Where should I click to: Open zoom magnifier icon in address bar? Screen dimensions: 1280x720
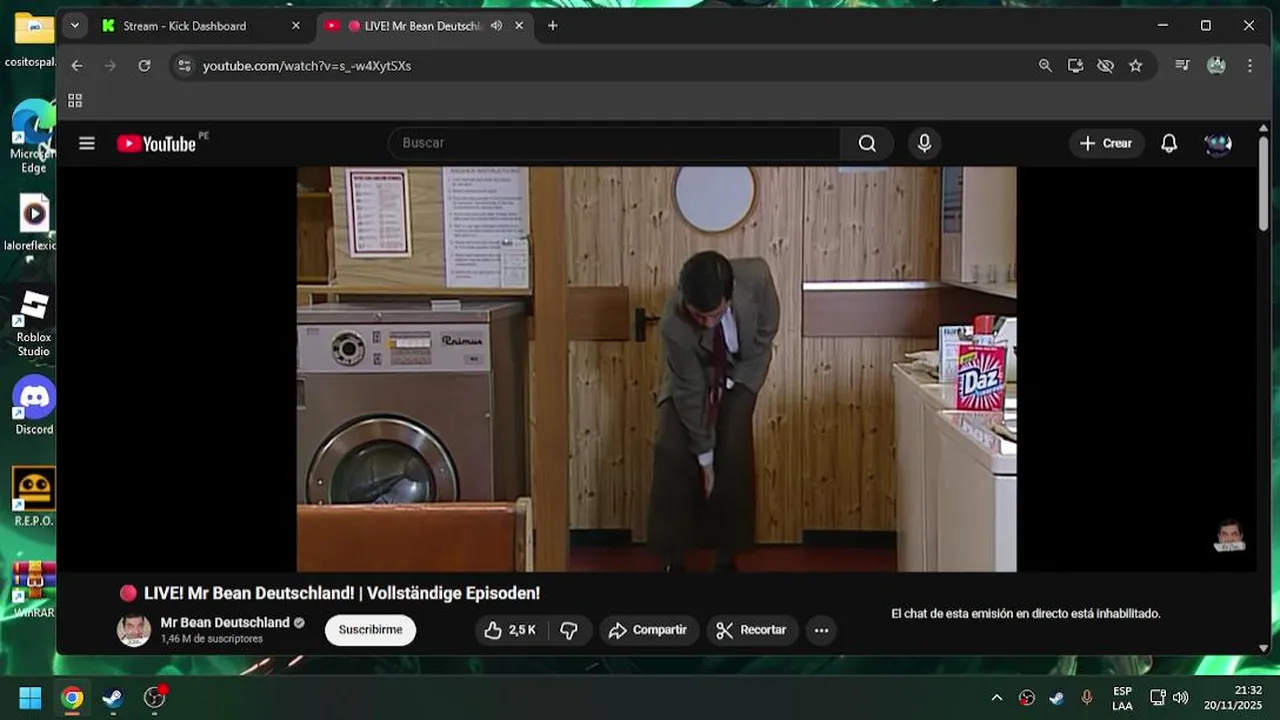1045,65
